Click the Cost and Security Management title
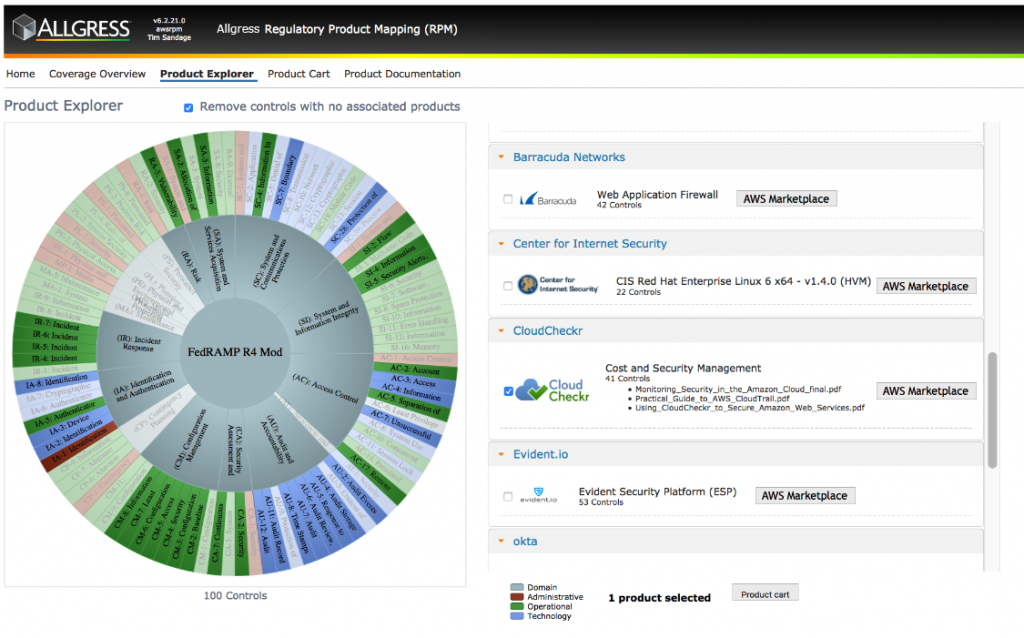 coord(683,368)
